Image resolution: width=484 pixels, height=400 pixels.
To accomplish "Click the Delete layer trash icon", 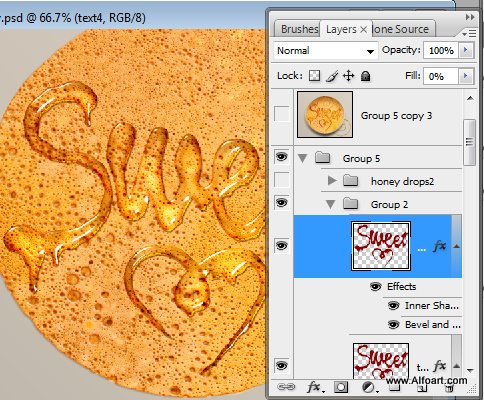I will tap(449, 388).
